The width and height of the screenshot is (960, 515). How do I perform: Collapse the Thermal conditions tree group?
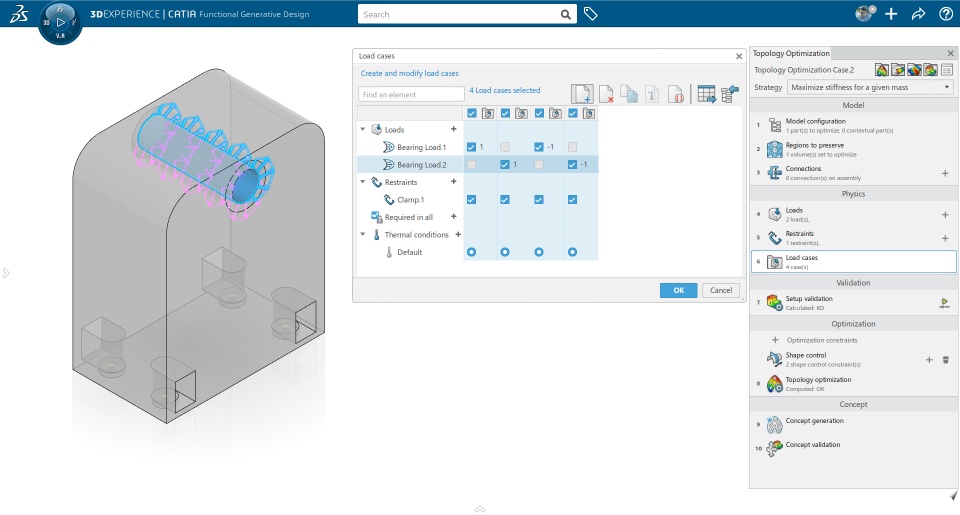pyautogui.click(x=363, y=235)
